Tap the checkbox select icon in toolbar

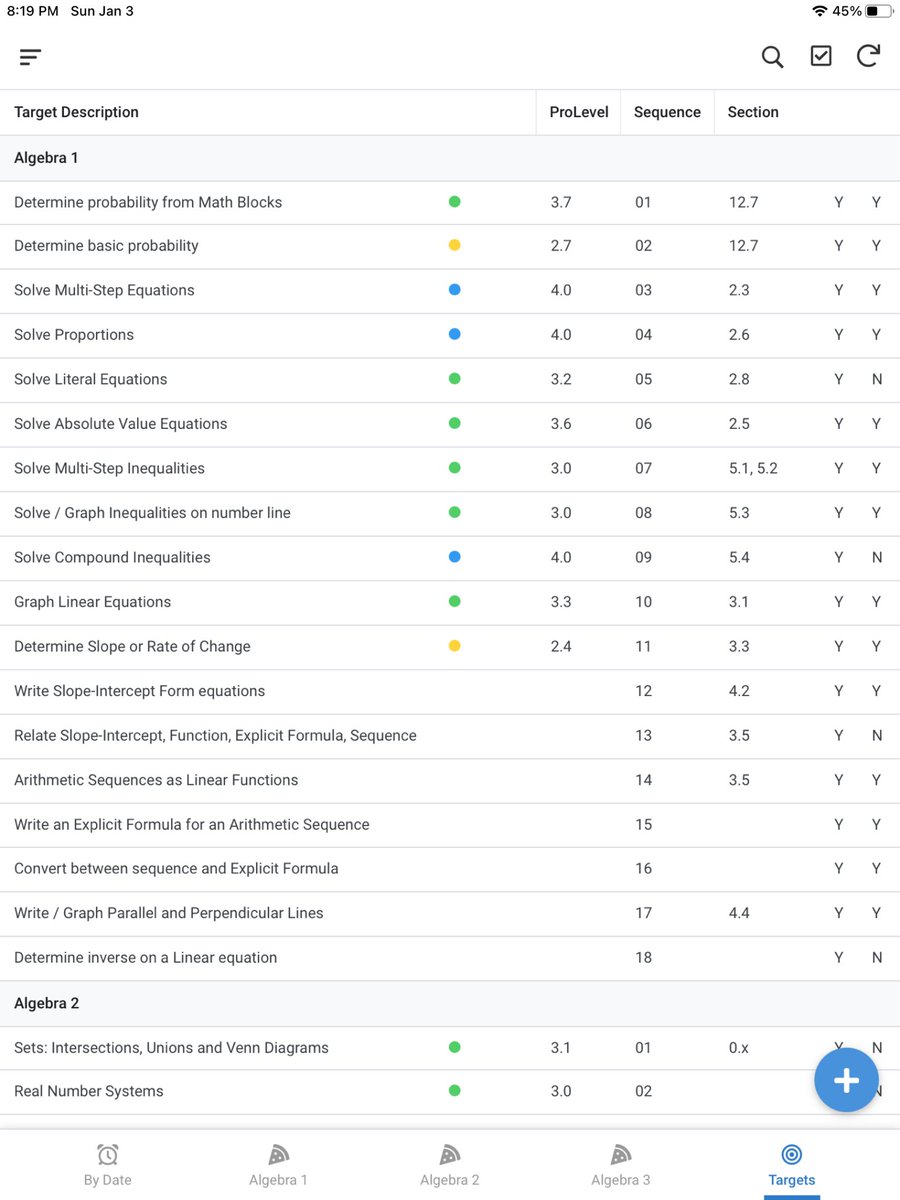pyautogui.click(x=821, y=56)
